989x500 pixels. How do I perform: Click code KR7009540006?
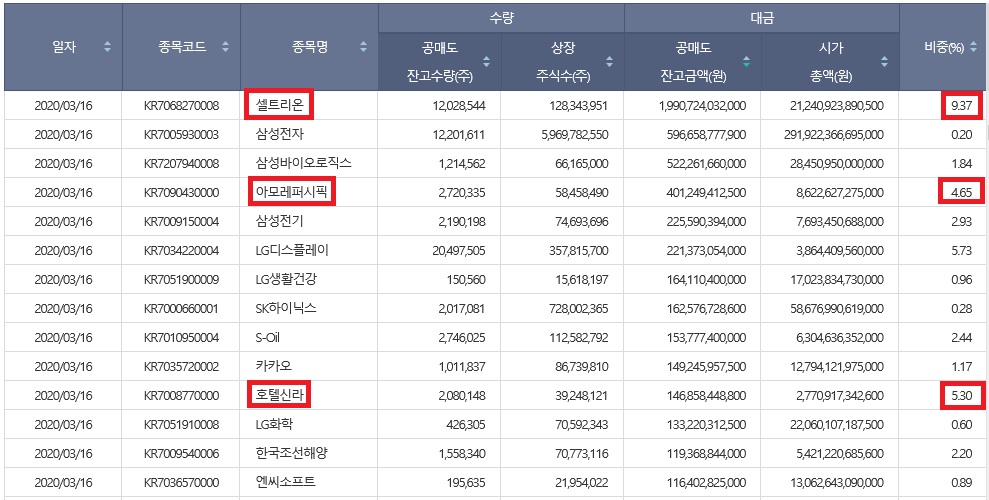point(182,453)
